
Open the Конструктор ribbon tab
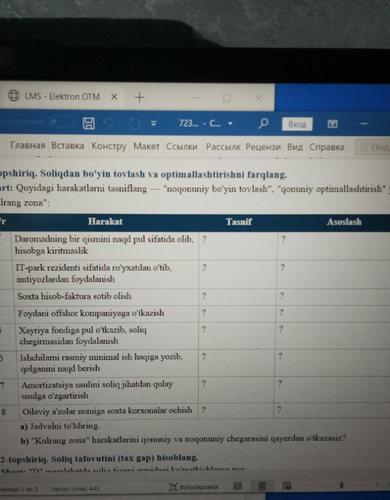109,146
